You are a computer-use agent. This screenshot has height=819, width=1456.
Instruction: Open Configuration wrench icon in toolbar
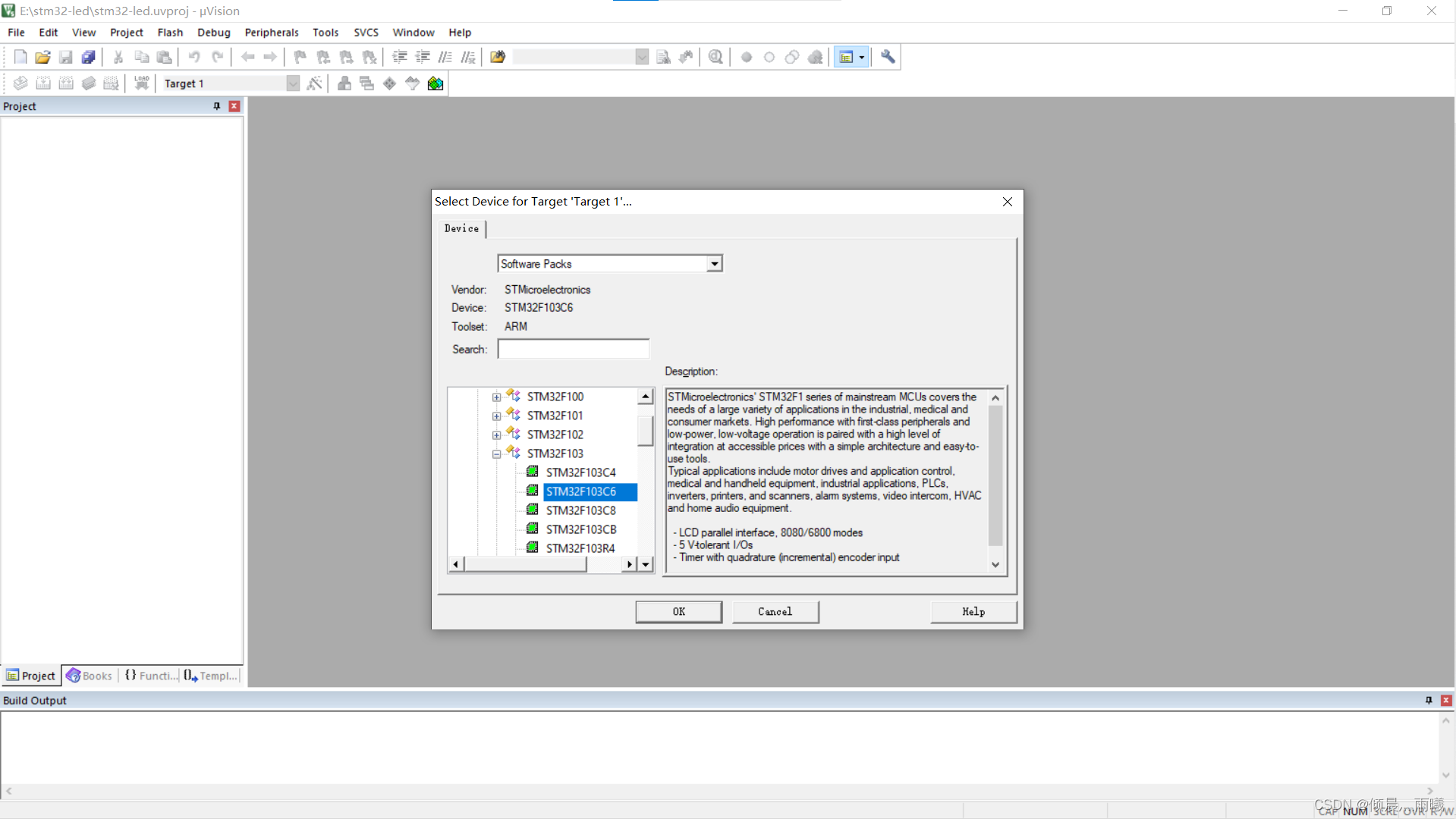click(888, 57)
